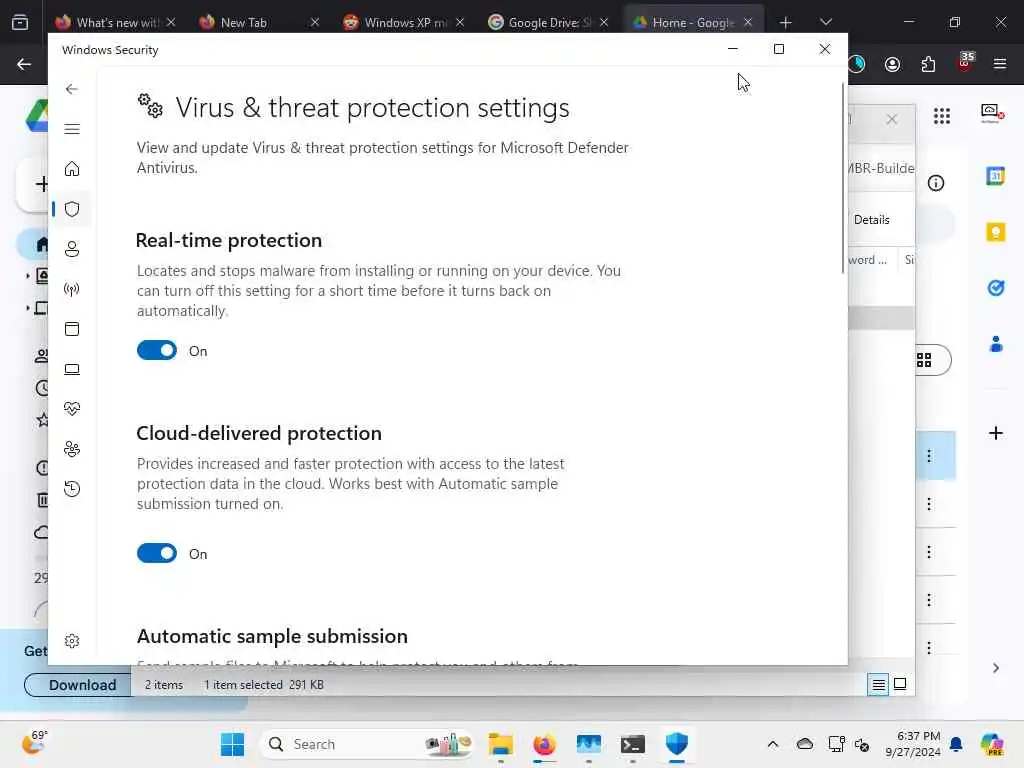Click the Drive logo in background
The width and height of the screenshot is (1024, 768).
click(37, 116)
